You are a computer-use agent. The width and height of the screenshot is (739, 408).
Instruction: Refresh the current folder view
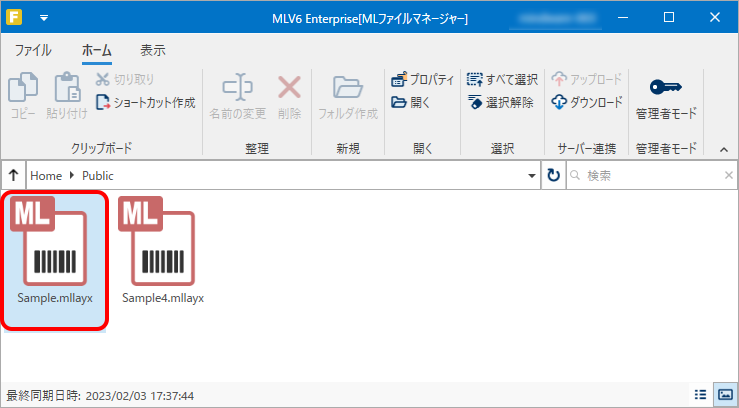coord(553,176)
